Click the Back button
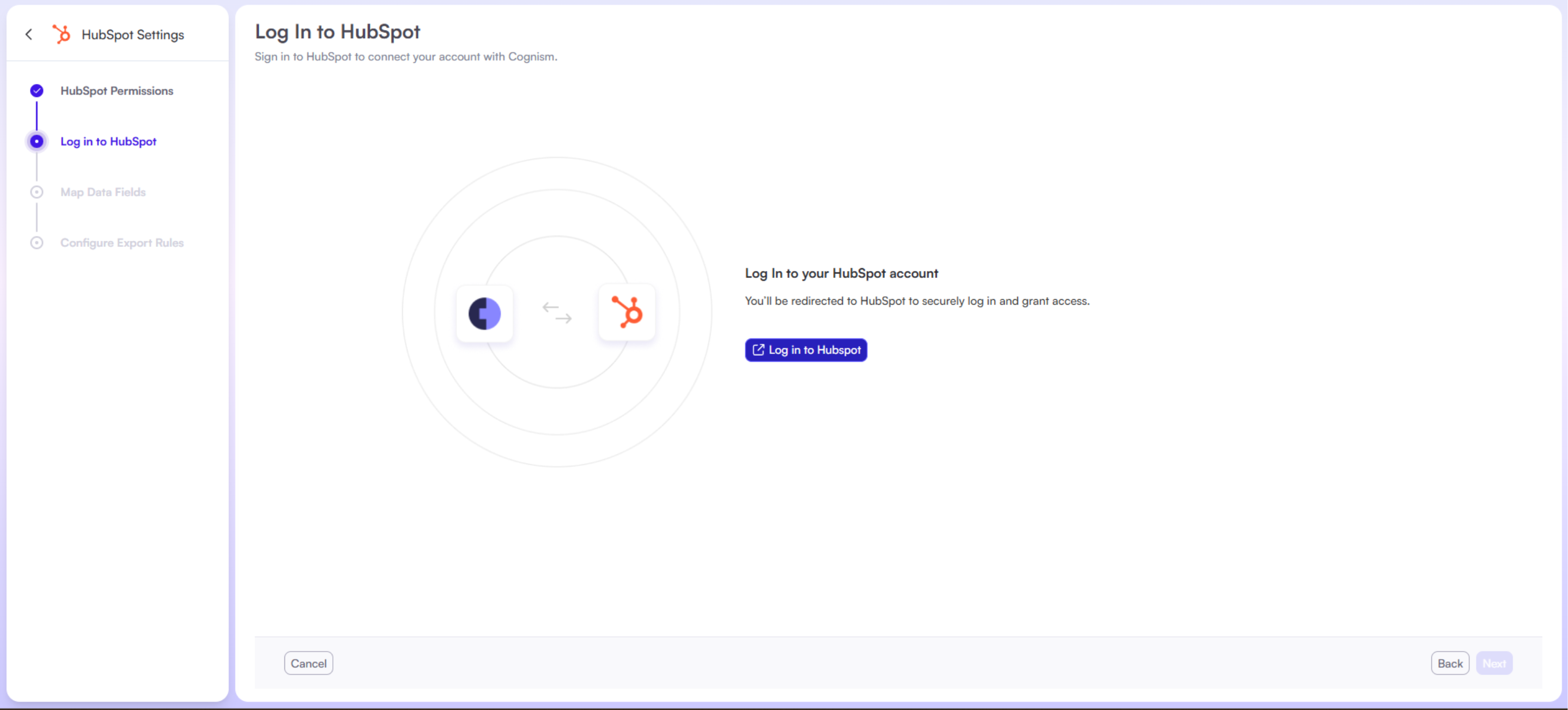The width and height of the screenshot is (1568, 710). (1449, 663)
